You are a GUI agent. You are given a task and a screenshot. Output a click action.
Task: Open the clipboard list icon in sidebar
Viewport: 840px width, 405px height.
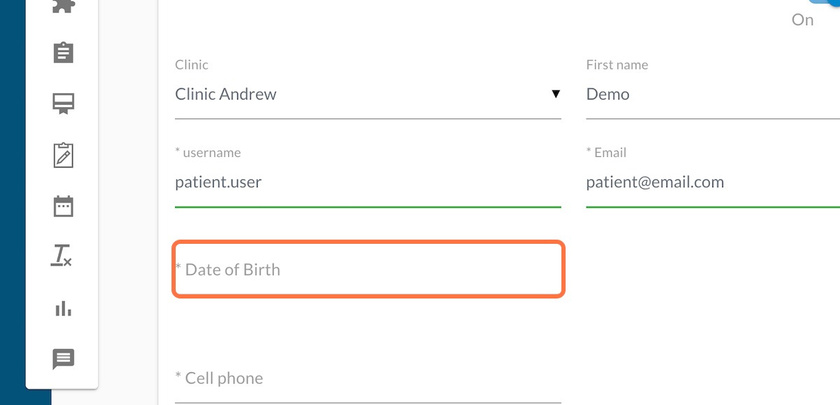tap(63, 52)
